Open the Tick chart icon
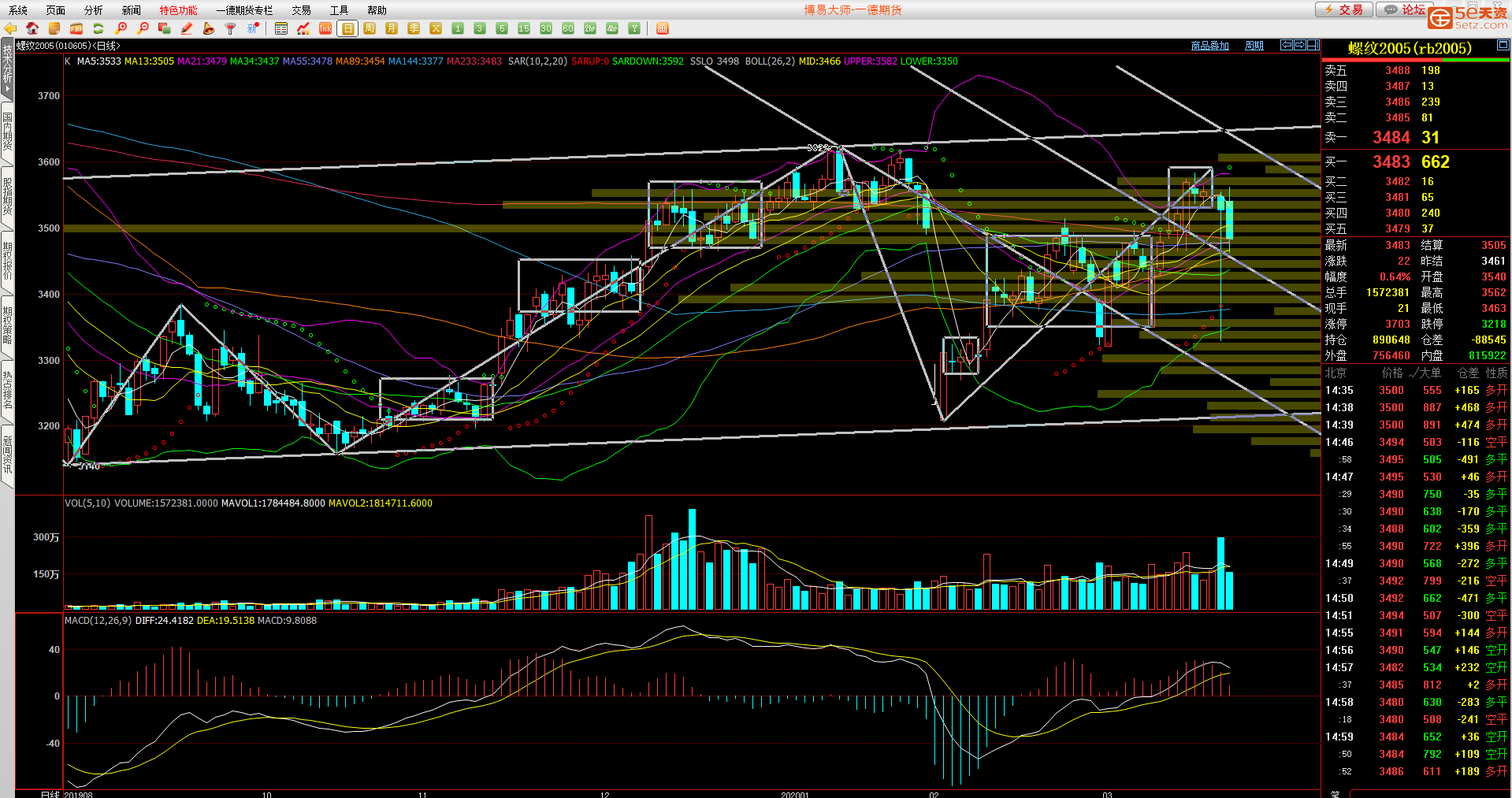Viewport: 1512px width, 798px height. click(x=325, y=28)
